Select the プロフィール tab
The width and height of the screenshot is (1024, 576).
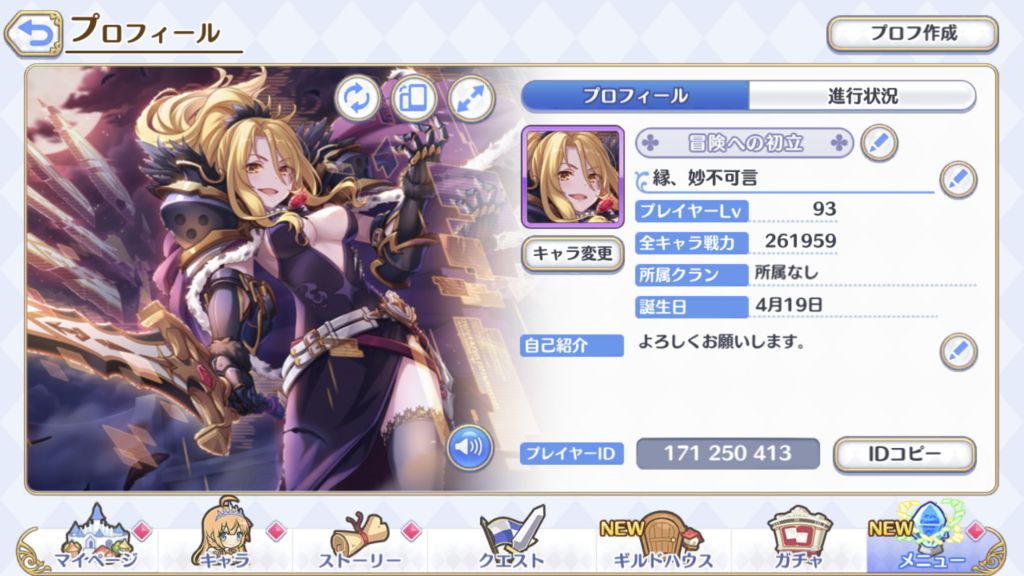[635, 96]
